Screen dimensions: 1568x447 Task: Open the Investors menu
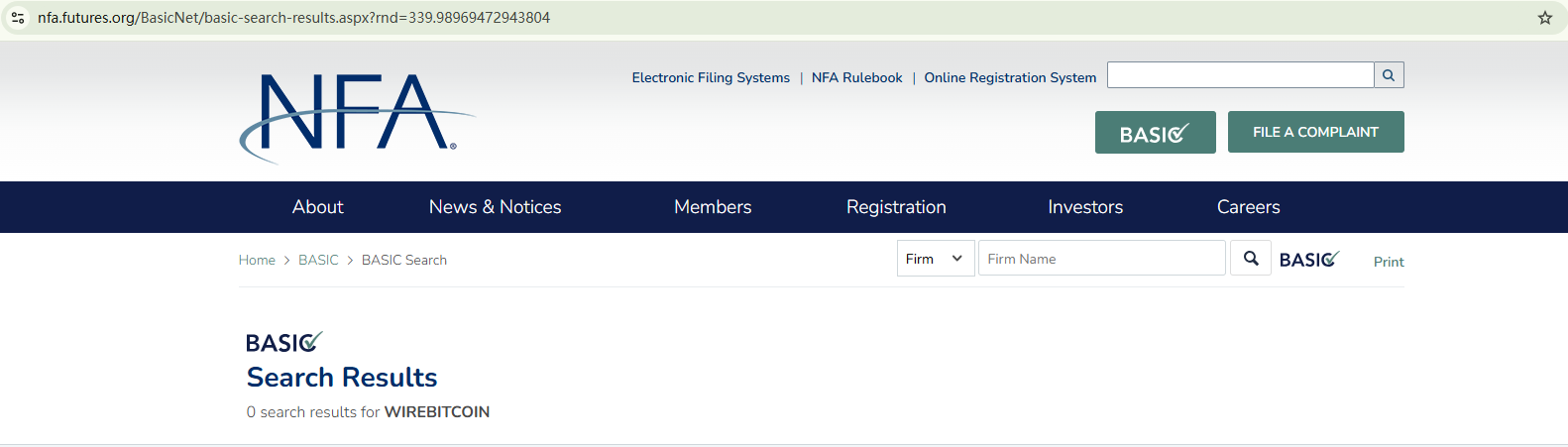click(1085, 207)
